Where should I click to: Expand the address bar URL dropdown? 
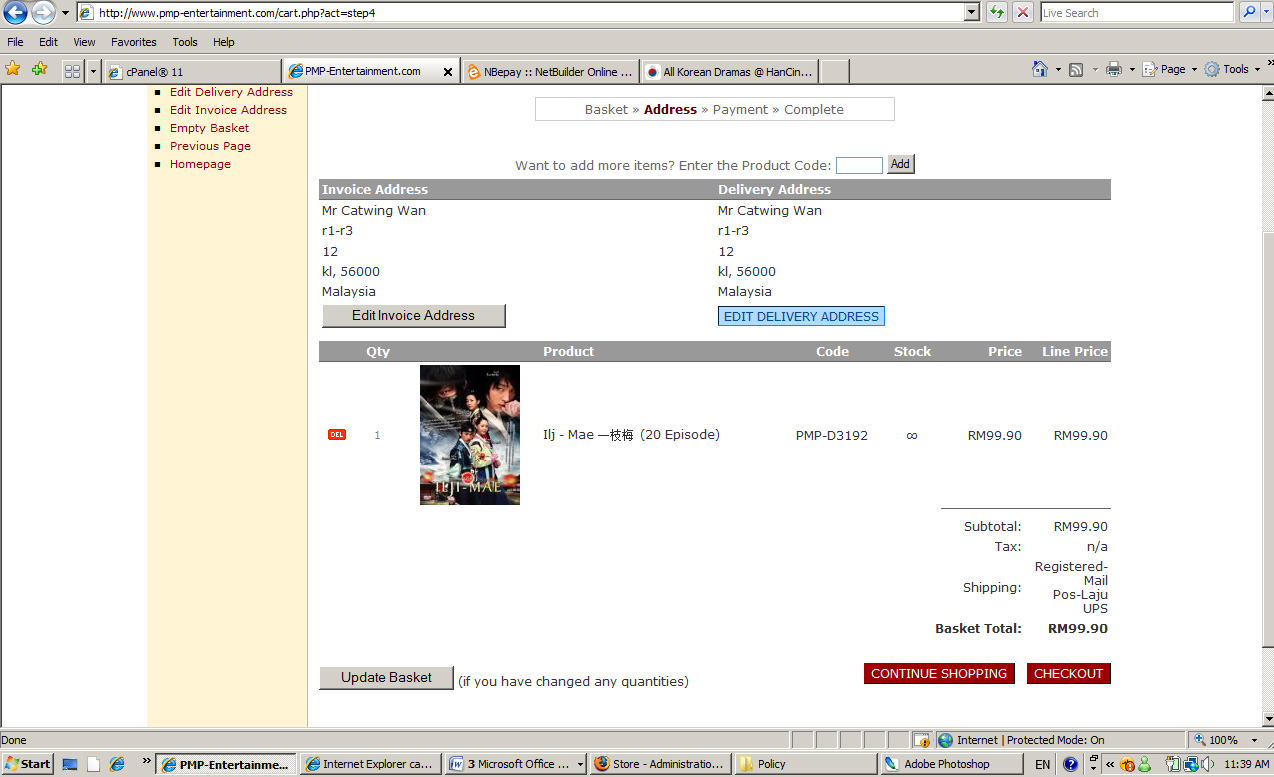[971, 13]
